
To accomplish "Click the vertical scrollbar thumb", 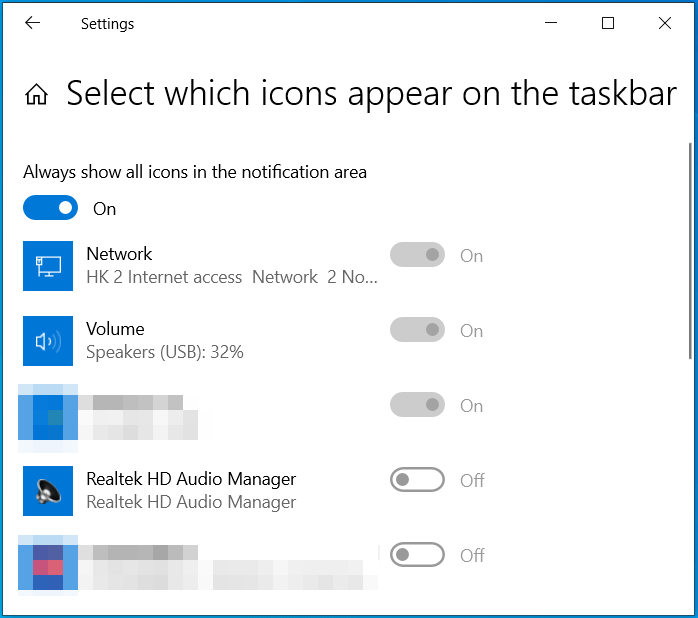I will tap(690, 250).
